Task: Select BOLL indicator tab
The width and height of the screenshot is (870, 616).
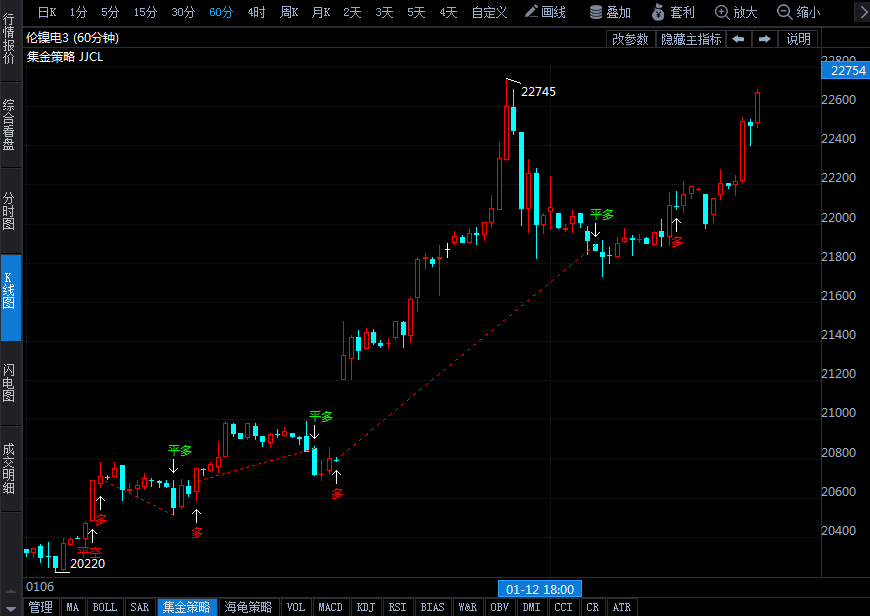Action: 104,607
